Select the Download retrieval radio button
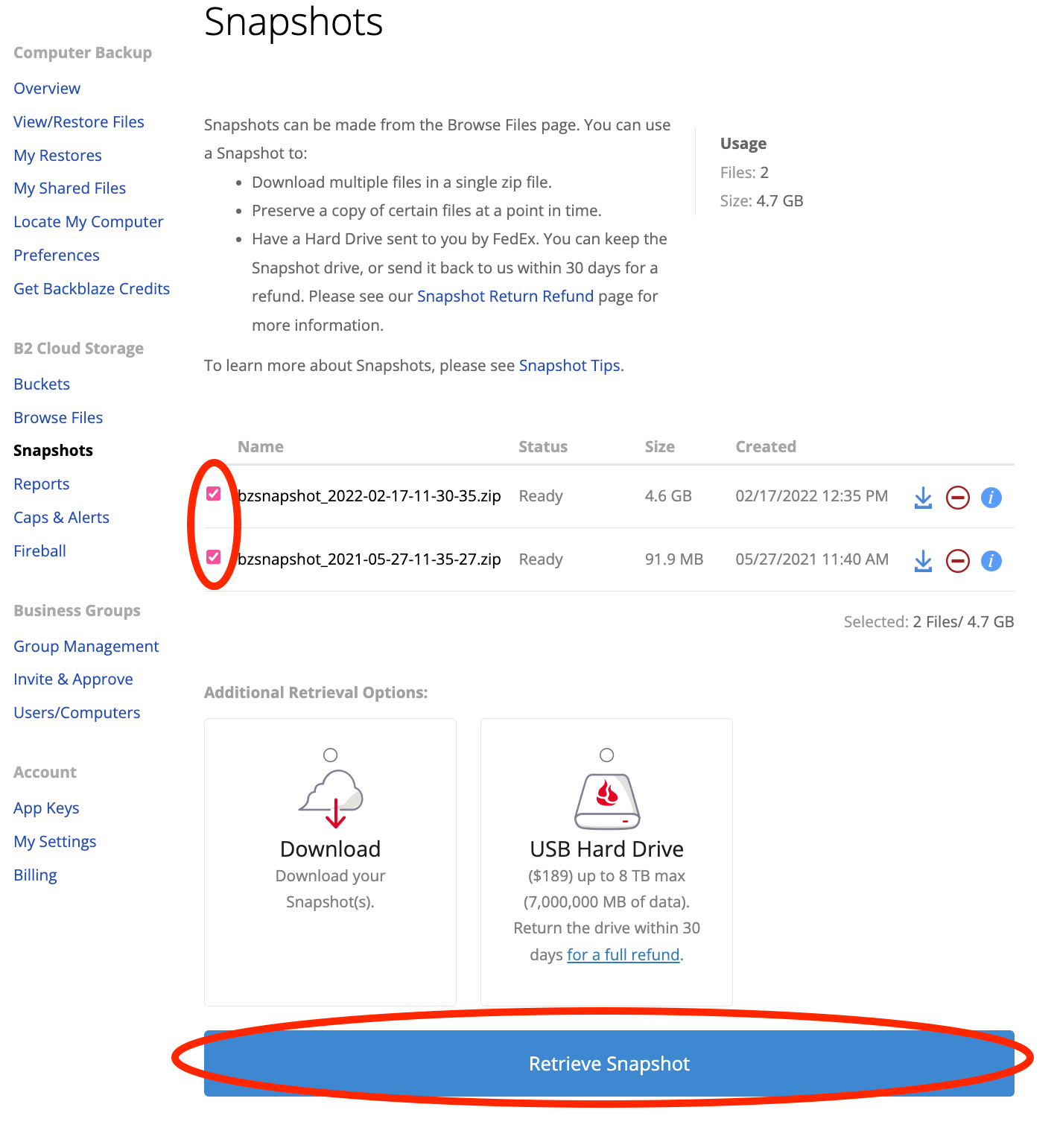The width and height of the screenshot is (1057, 1148). tap(331, 755)
